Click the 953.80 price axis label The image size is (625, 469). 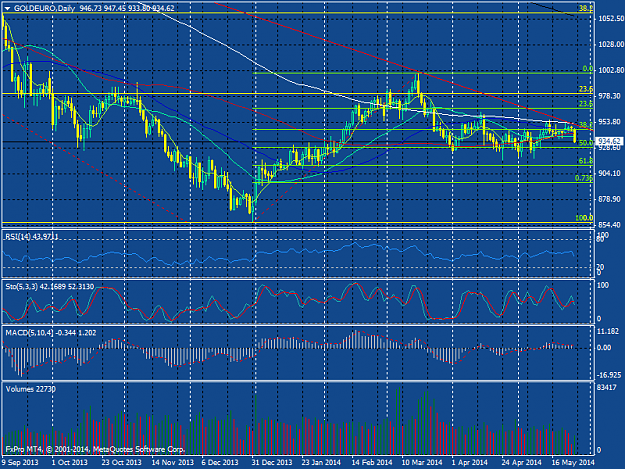click(609, 122)
